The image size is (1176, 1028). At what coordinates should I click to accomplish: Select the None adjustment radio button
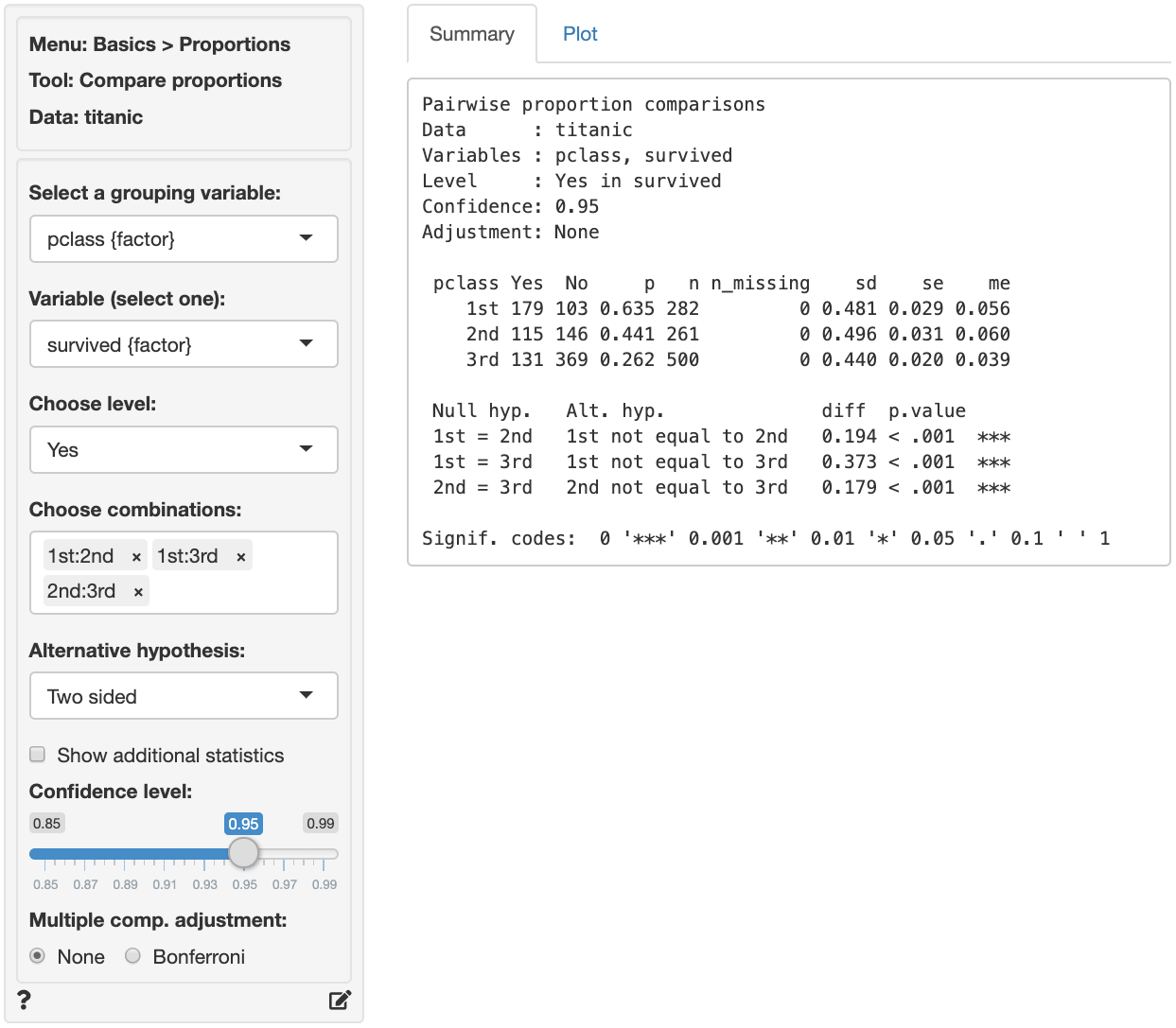coord(36,956)
